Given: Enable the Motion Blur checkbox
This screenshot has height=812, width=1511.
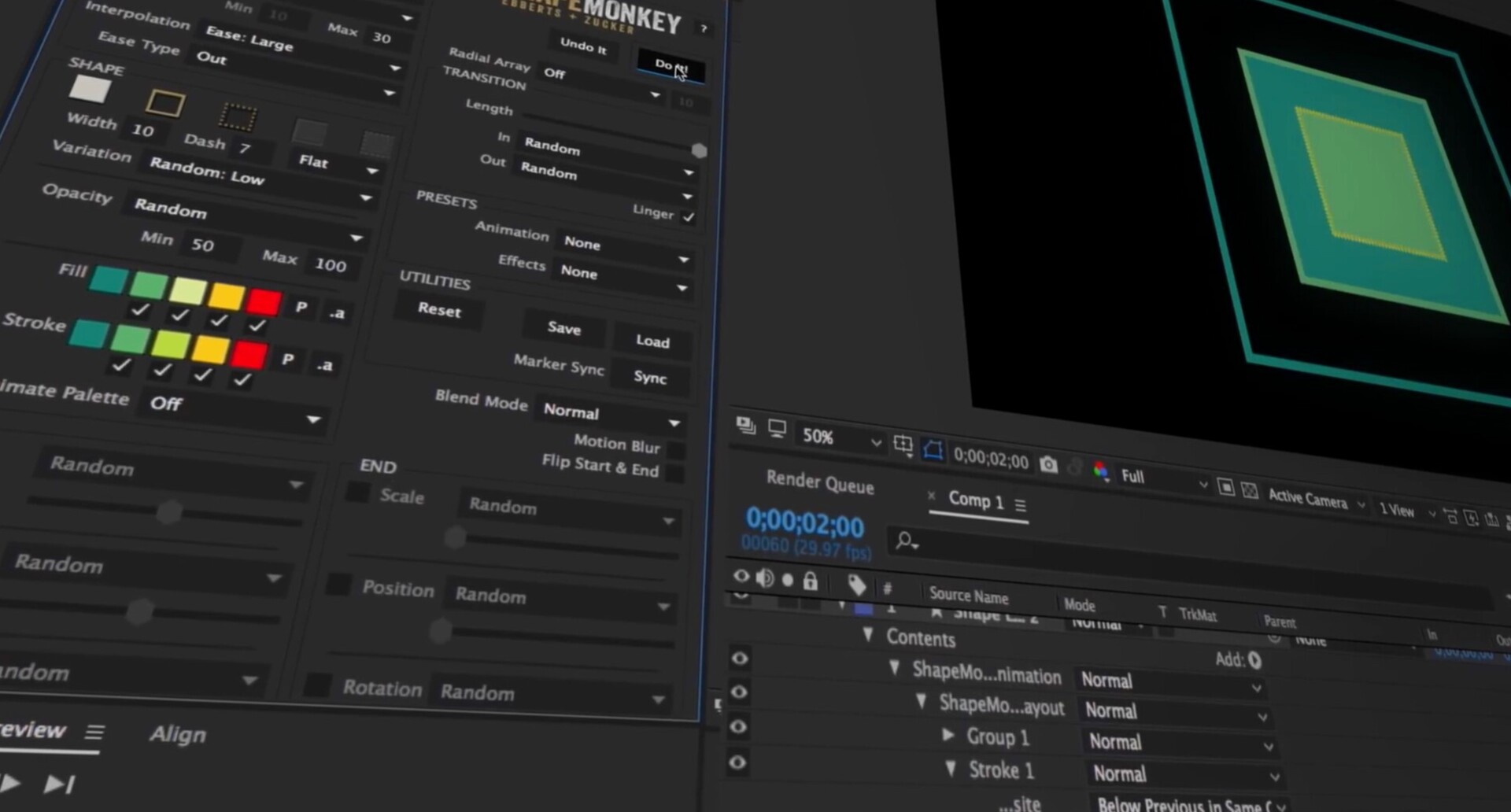Looking at the screenshot, I should [675, 450].
